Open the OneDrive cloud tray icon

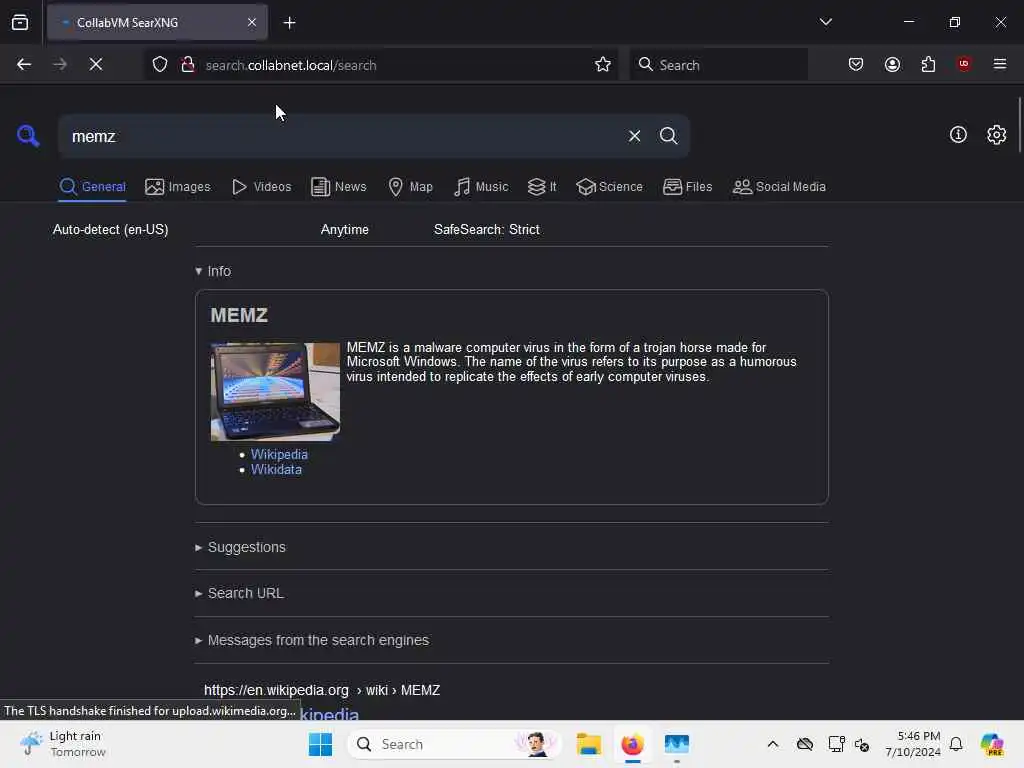click(805, 744)
